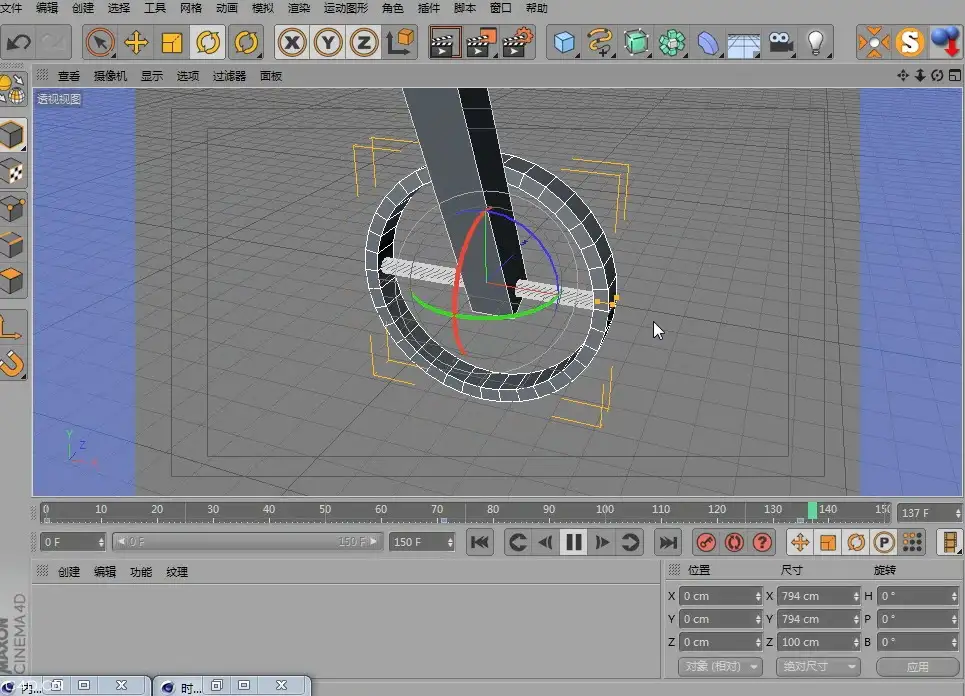
Task: Toggle X axis lock
Action: [292, 42]
